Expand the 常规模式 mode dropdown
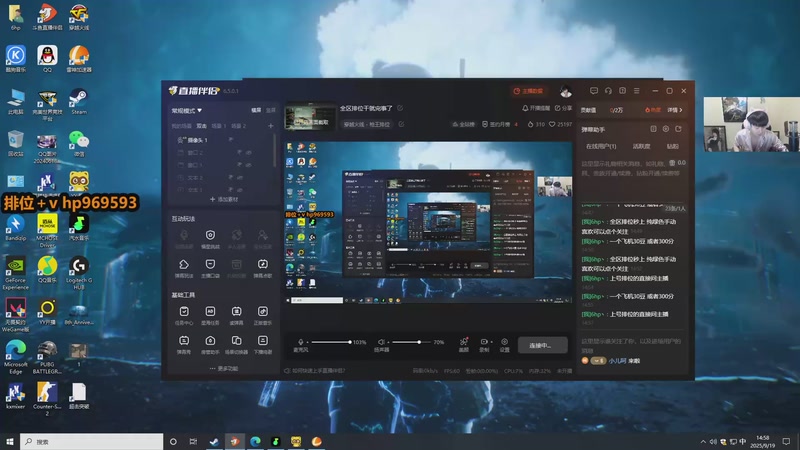This screenshot has height=450, width=800. [186, 110]
